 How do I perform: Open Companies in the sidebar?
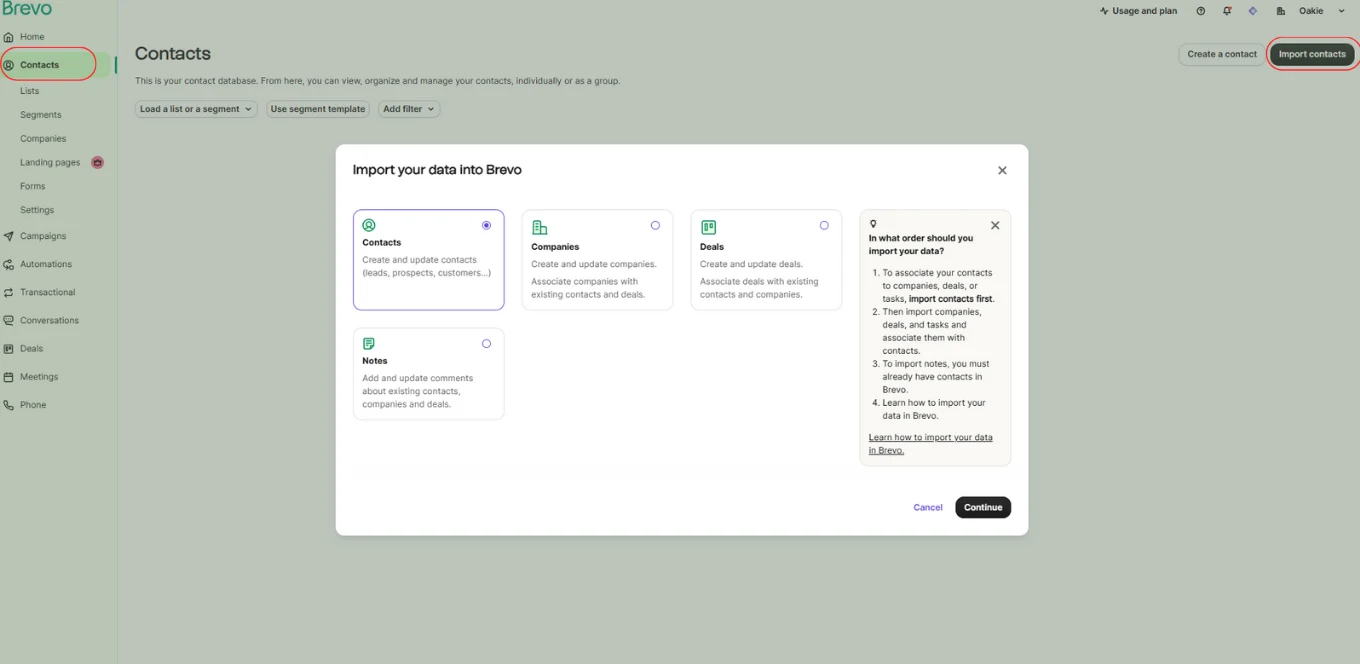coord(43,139)
